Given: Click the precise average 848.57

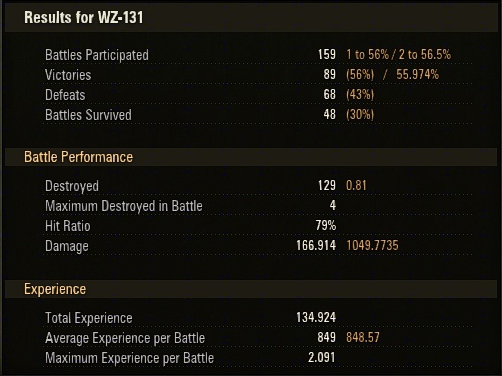Looking at the screenshot, I should pyautogui.click(x=363, y=338).
